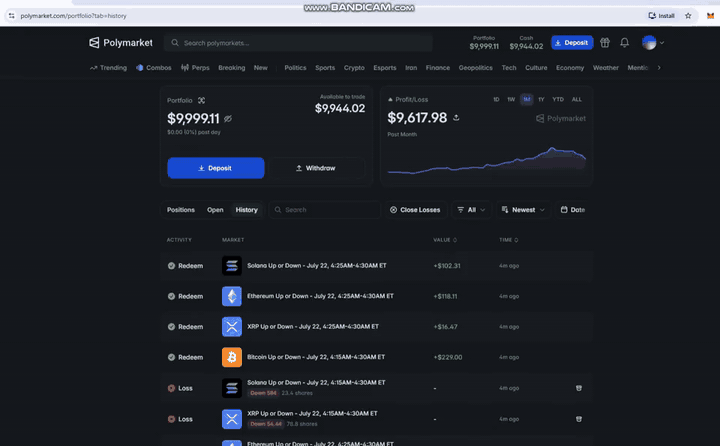
Task: Open Ethereum Up or Down 4:25AM-4:30AM Redeem market
Action: click(x=320, y=296)
